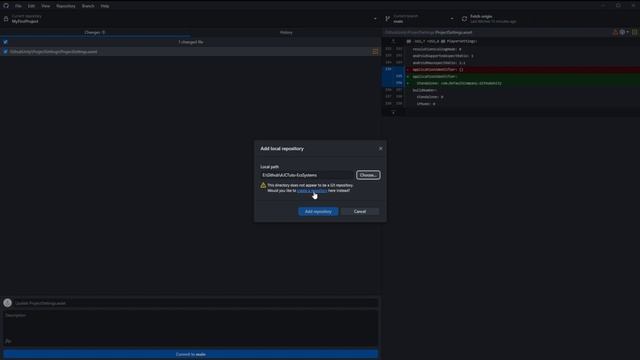Image resolution: width=640 pixels, height=360 pixels.
Task: Open the View menu
Action: click(x=46, y=6)
